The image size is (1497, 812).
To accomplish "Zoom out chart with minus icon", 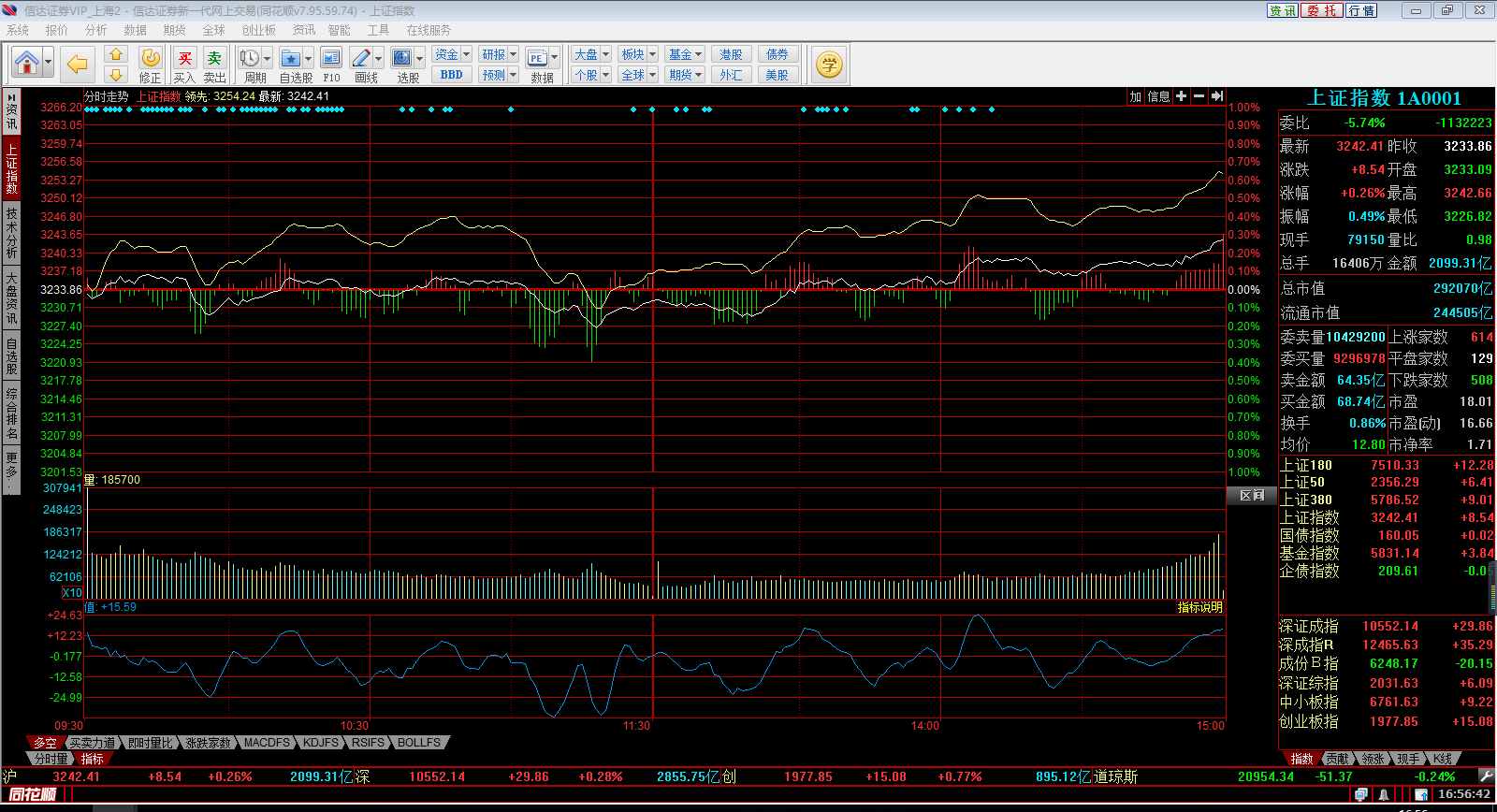I will (x=1199, y=96).
